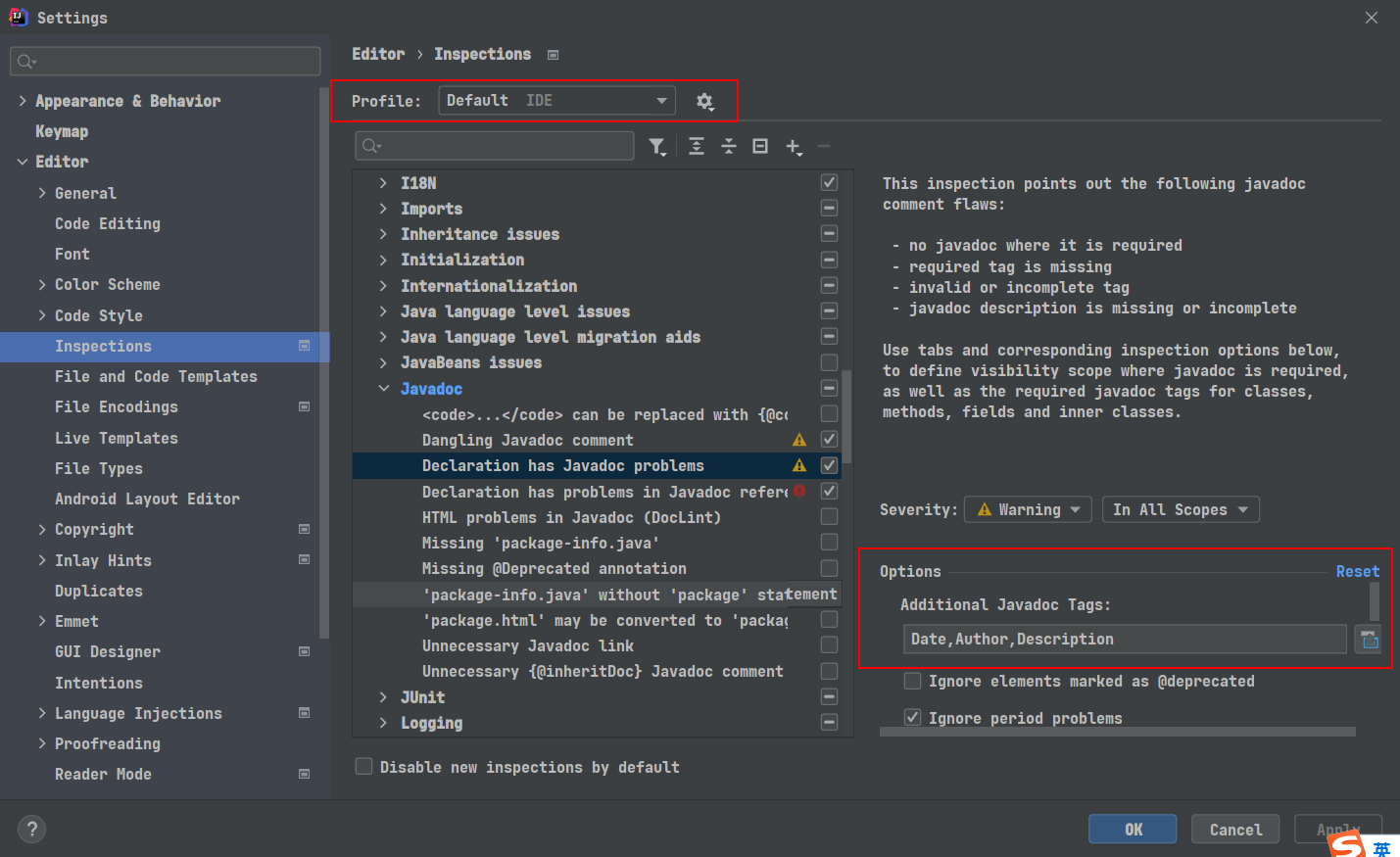The height and width of the screenshot is (857, 1400).
Task: Click the Reset link in Options
Action: [x=1357, y=571]
